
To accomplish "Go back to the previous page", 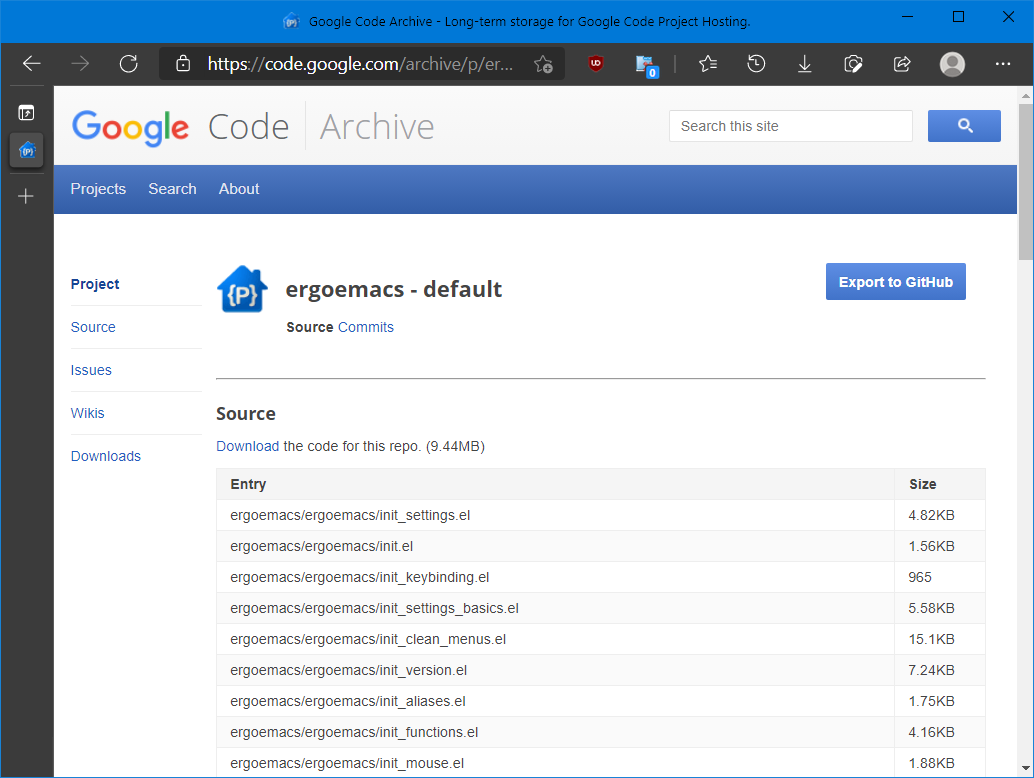I will [32, 64].
